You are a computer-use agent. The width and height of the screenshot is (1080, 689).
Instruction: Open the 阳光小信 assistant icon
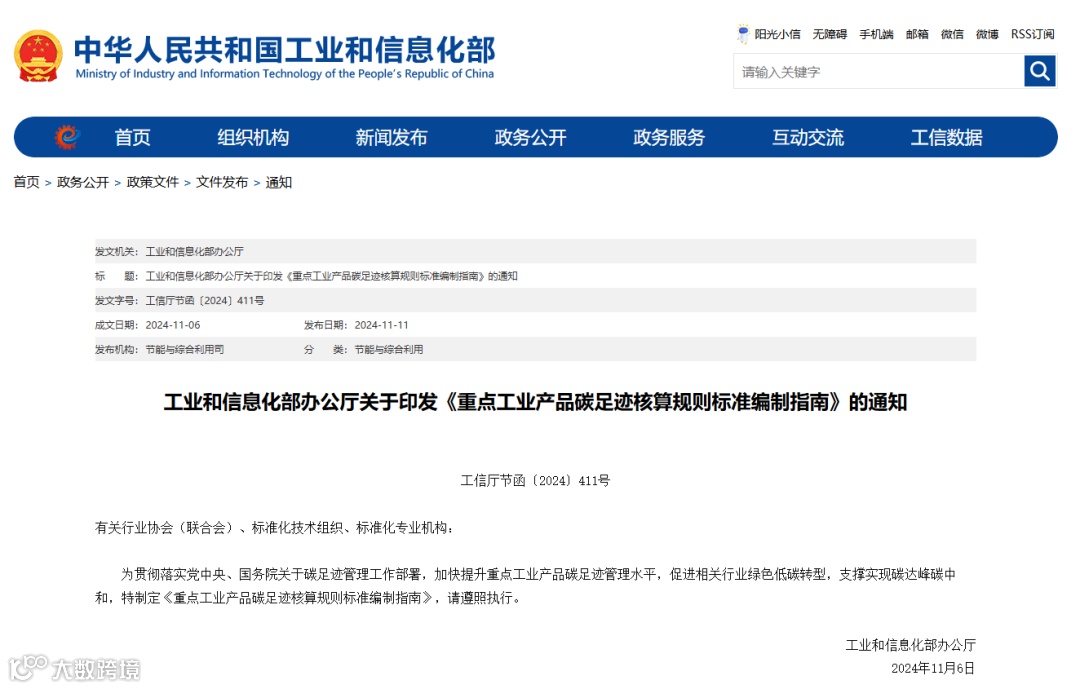(742, 34)
